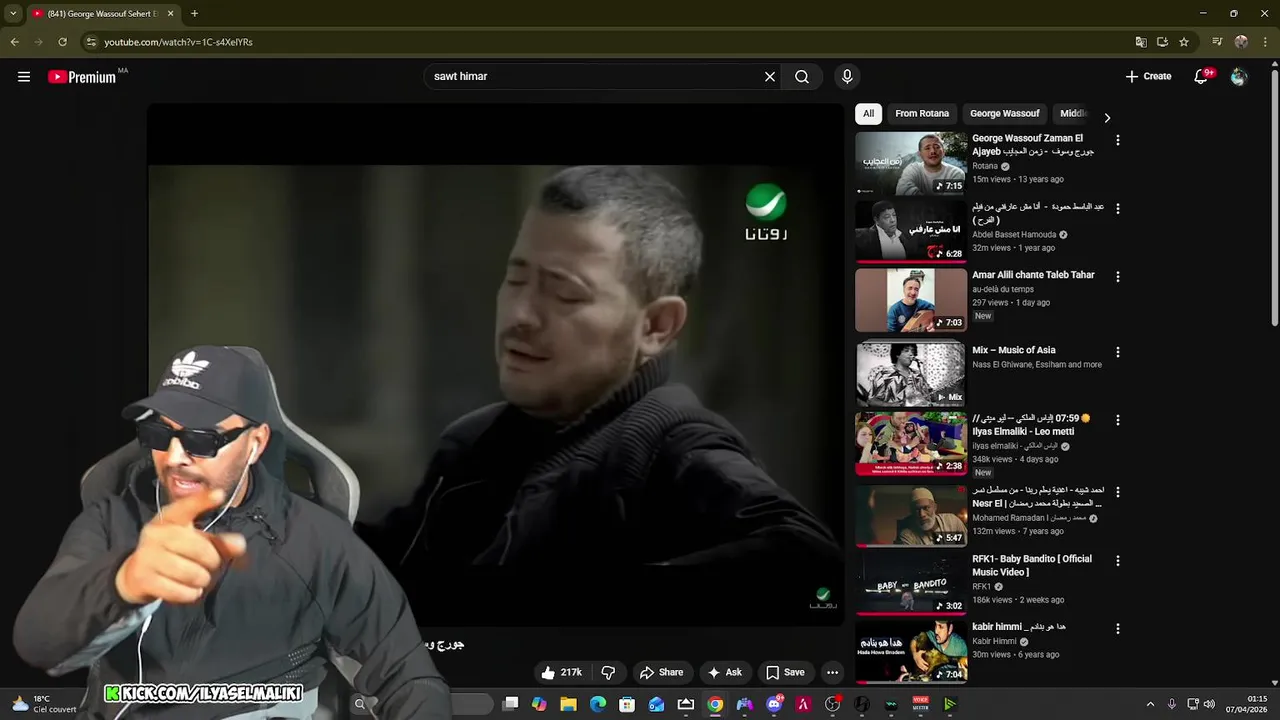1280x720 pixels.
Task: Open the YouTube guide hamburger menu
Action: 24,77
